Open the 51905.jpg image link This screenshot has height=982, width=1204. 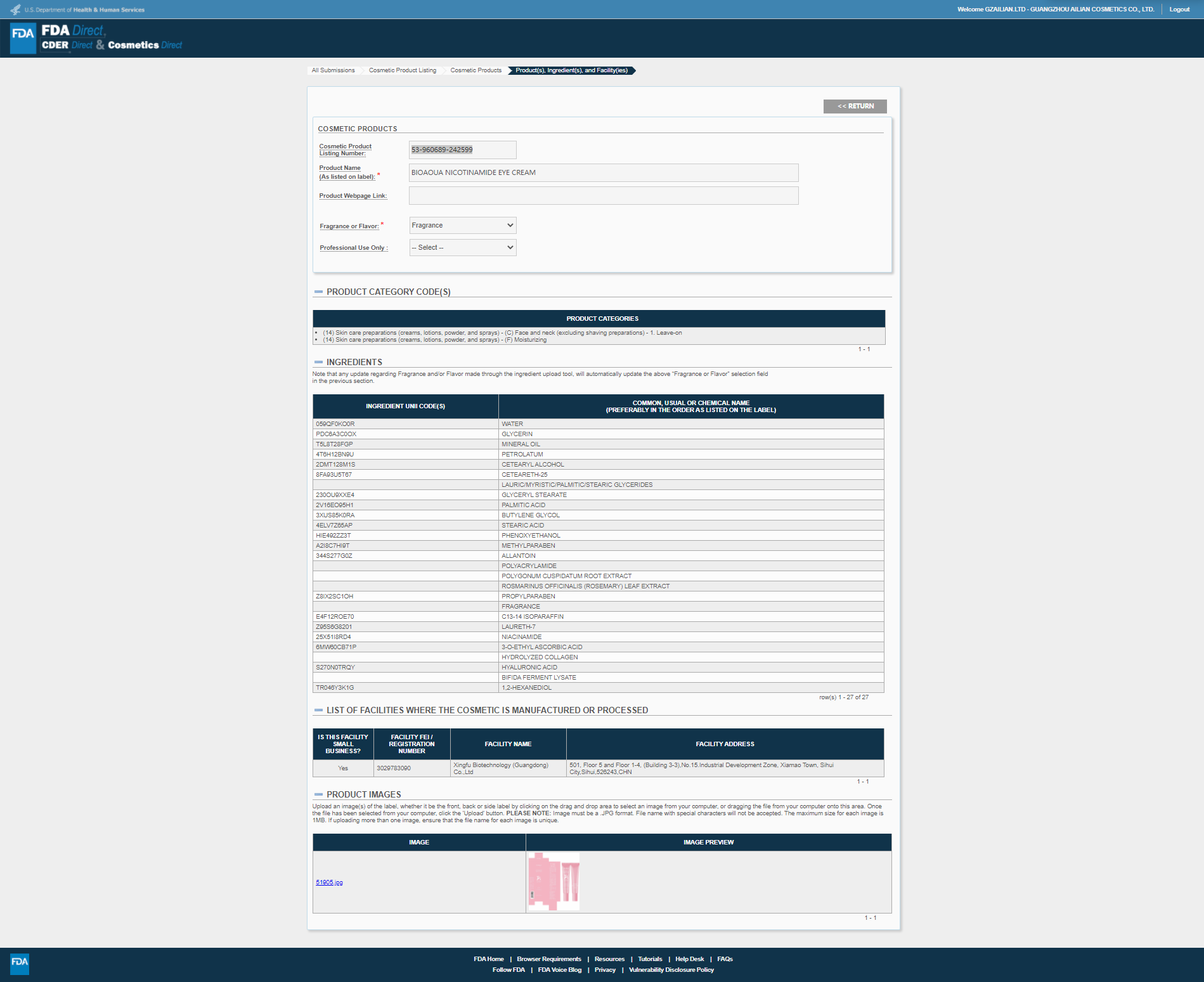point(329,882)
